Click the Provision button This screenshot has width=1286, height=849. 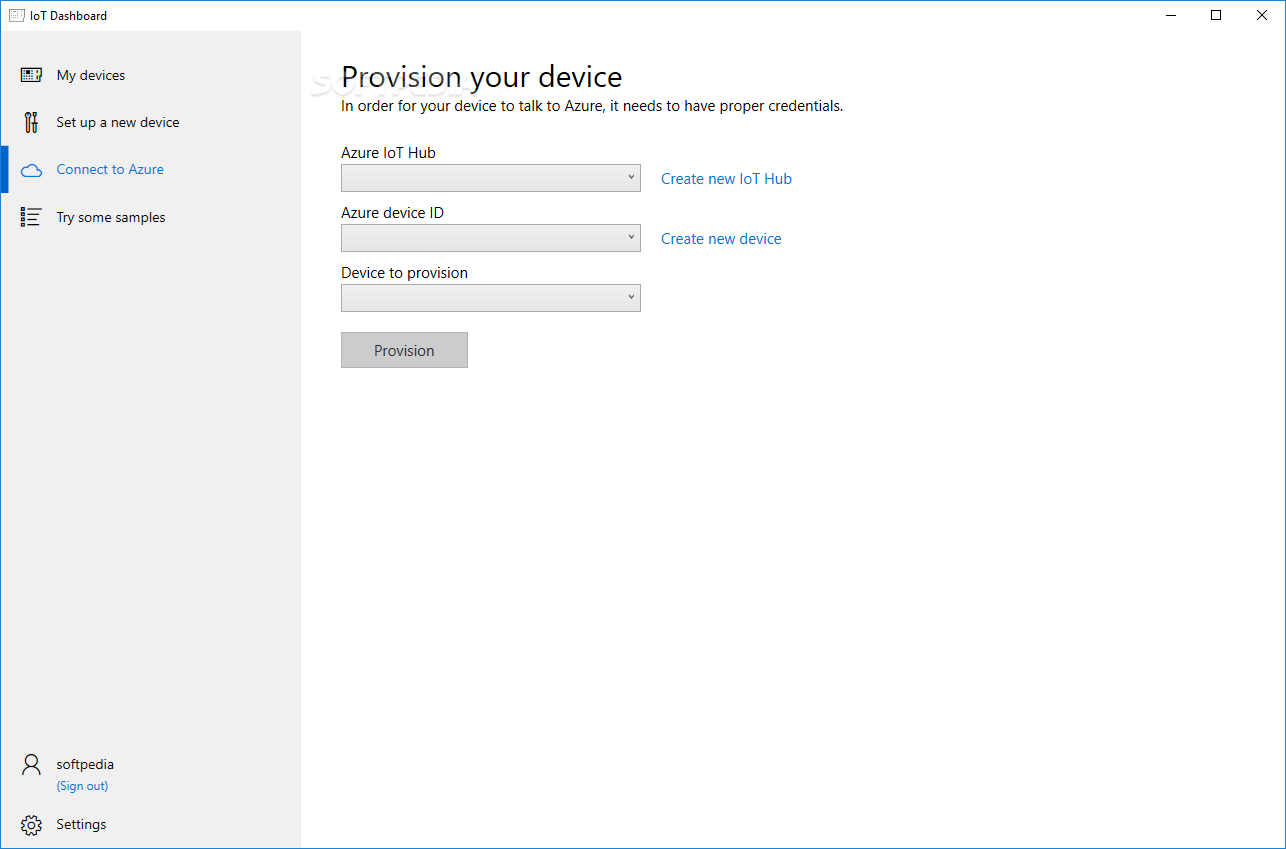point(404,350)
